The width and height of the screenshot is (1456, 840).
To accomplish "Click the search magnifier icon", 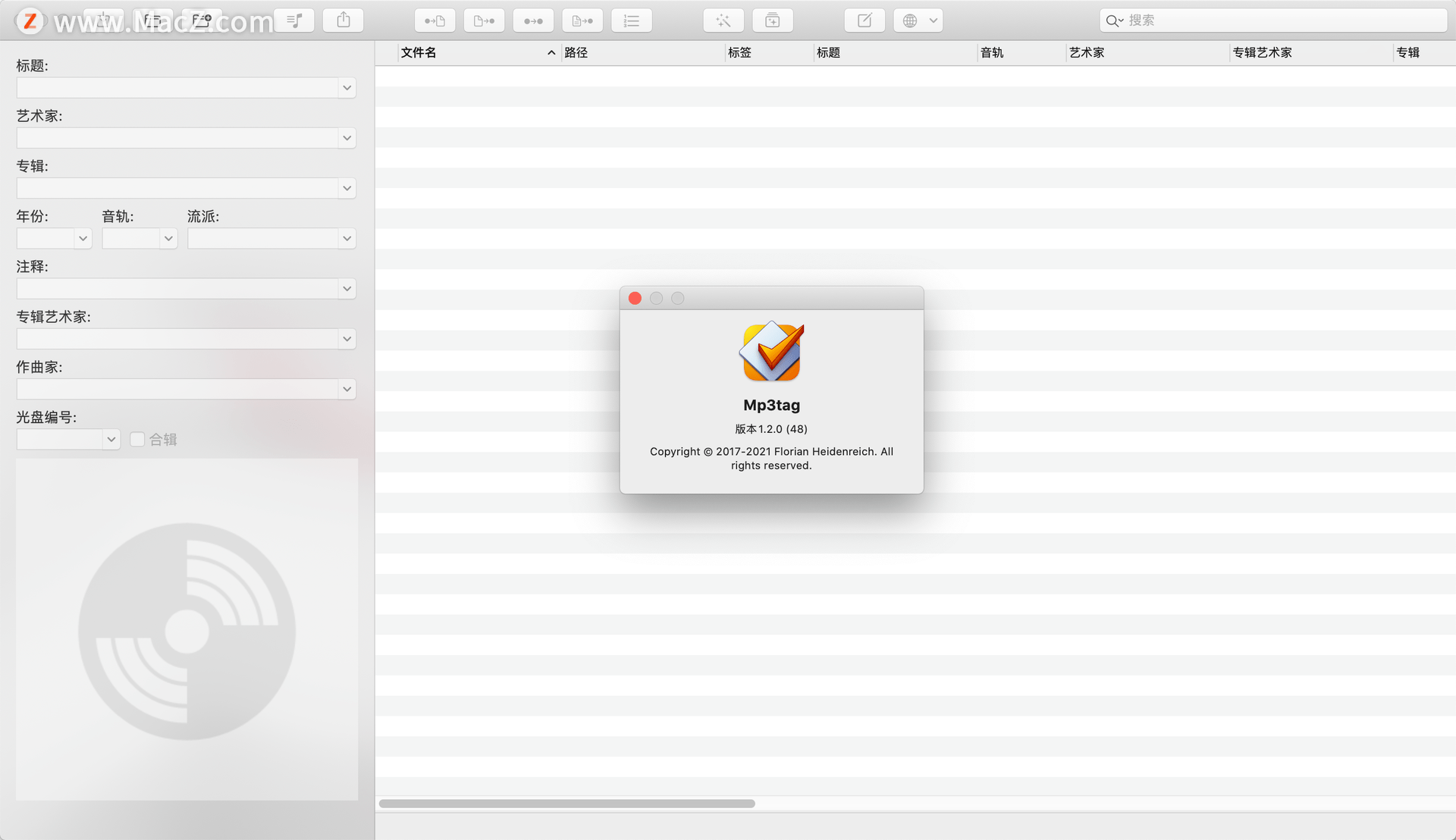I will coord(1113,20).
